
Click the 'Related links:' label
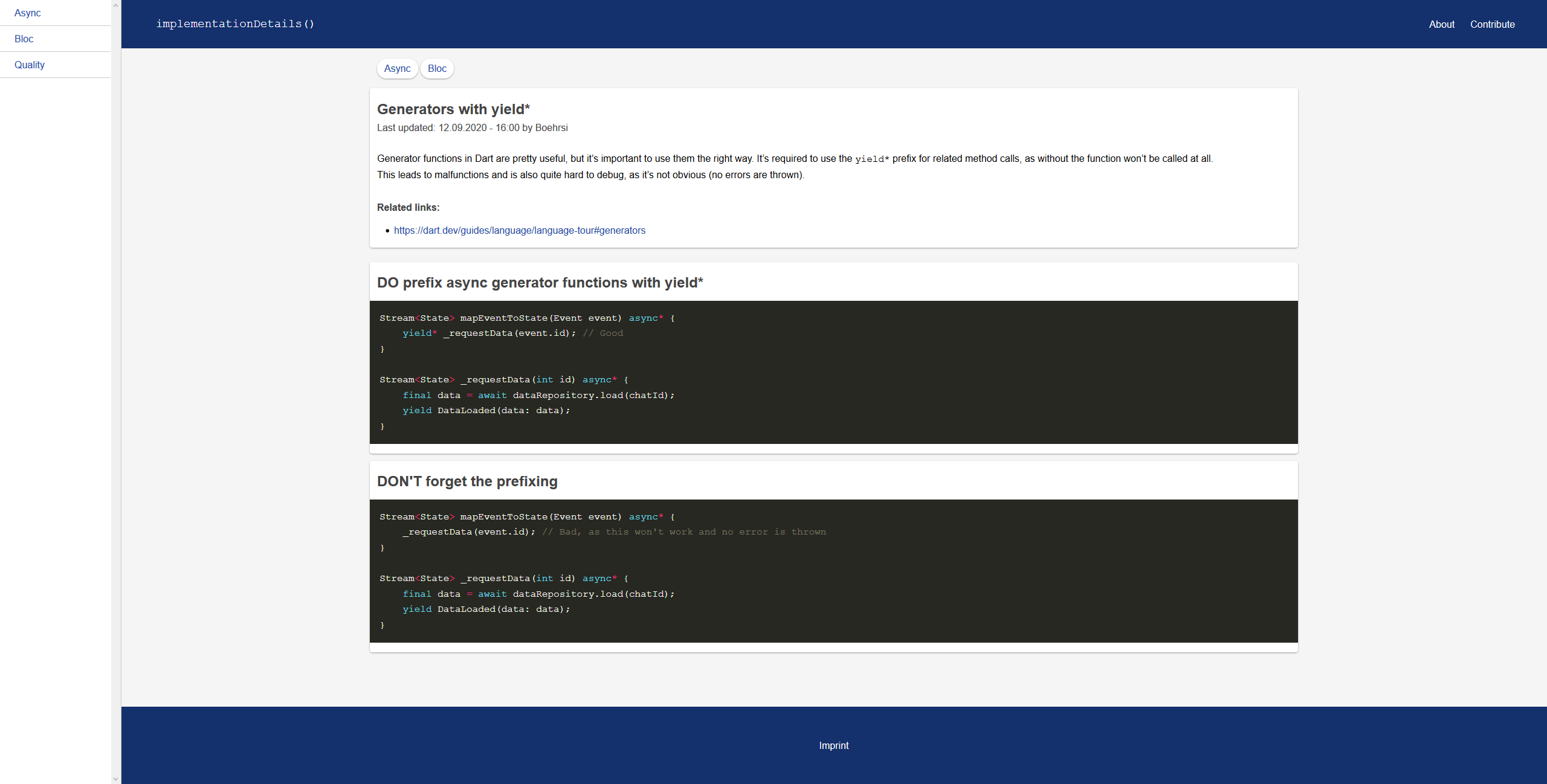[408, 207]
